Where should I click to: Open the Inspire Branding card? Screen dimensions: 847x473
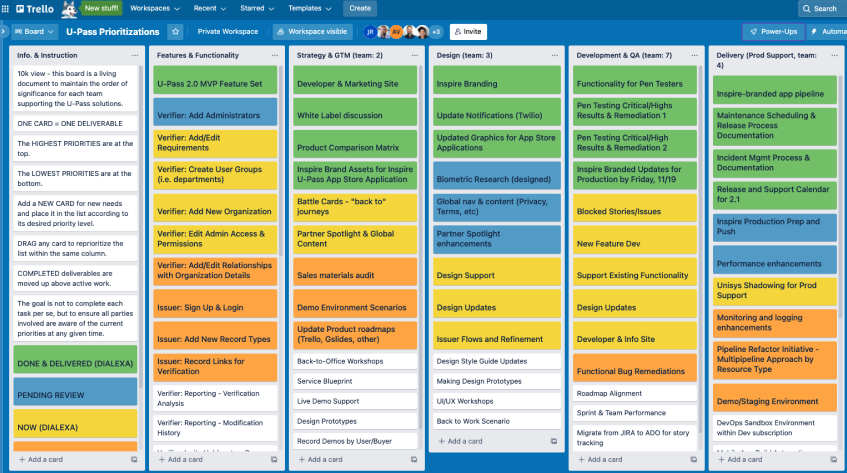(496, 80)
